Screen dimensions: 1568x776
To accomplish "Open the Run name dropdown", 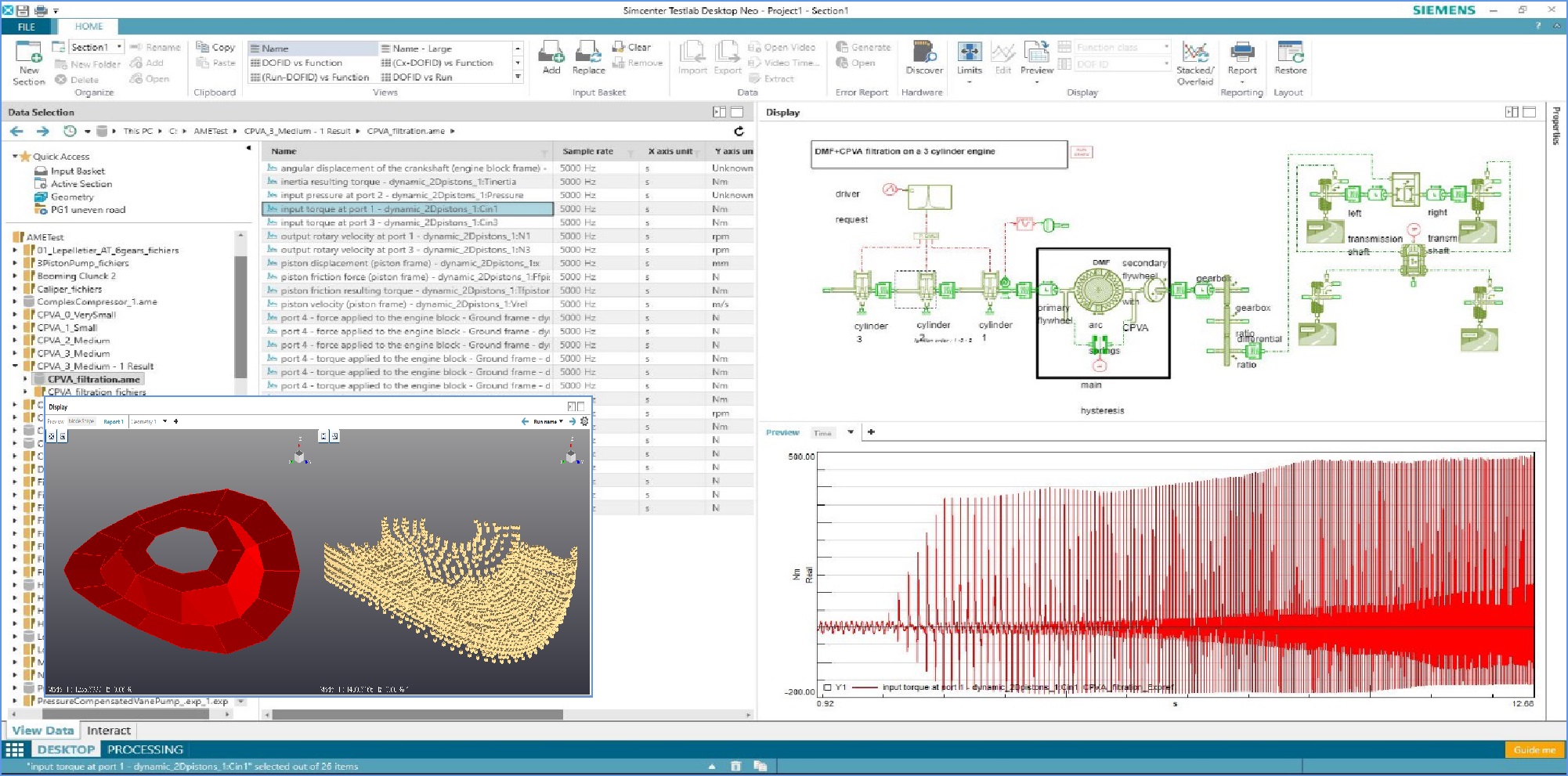I will point(547,421).
